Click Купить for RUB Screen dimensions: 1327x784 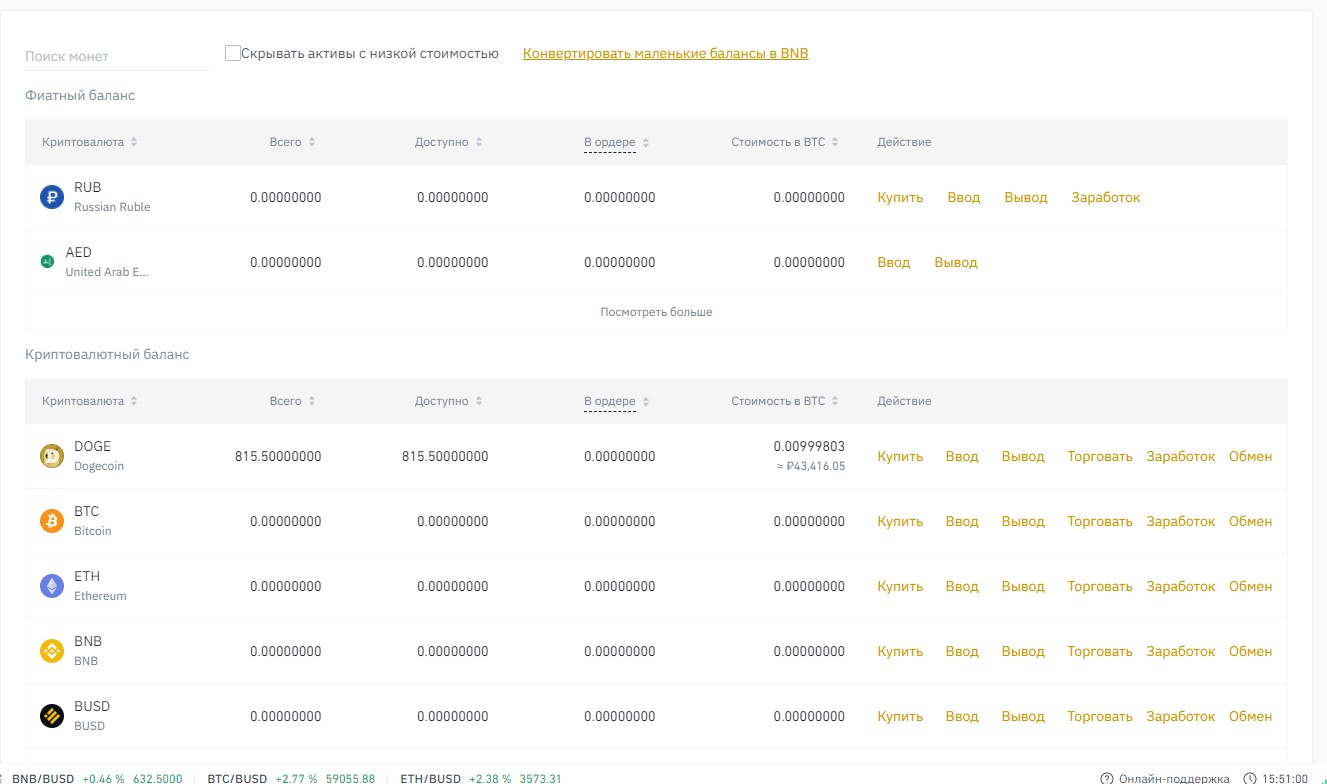pyautogui.click(x=900, y=197)
